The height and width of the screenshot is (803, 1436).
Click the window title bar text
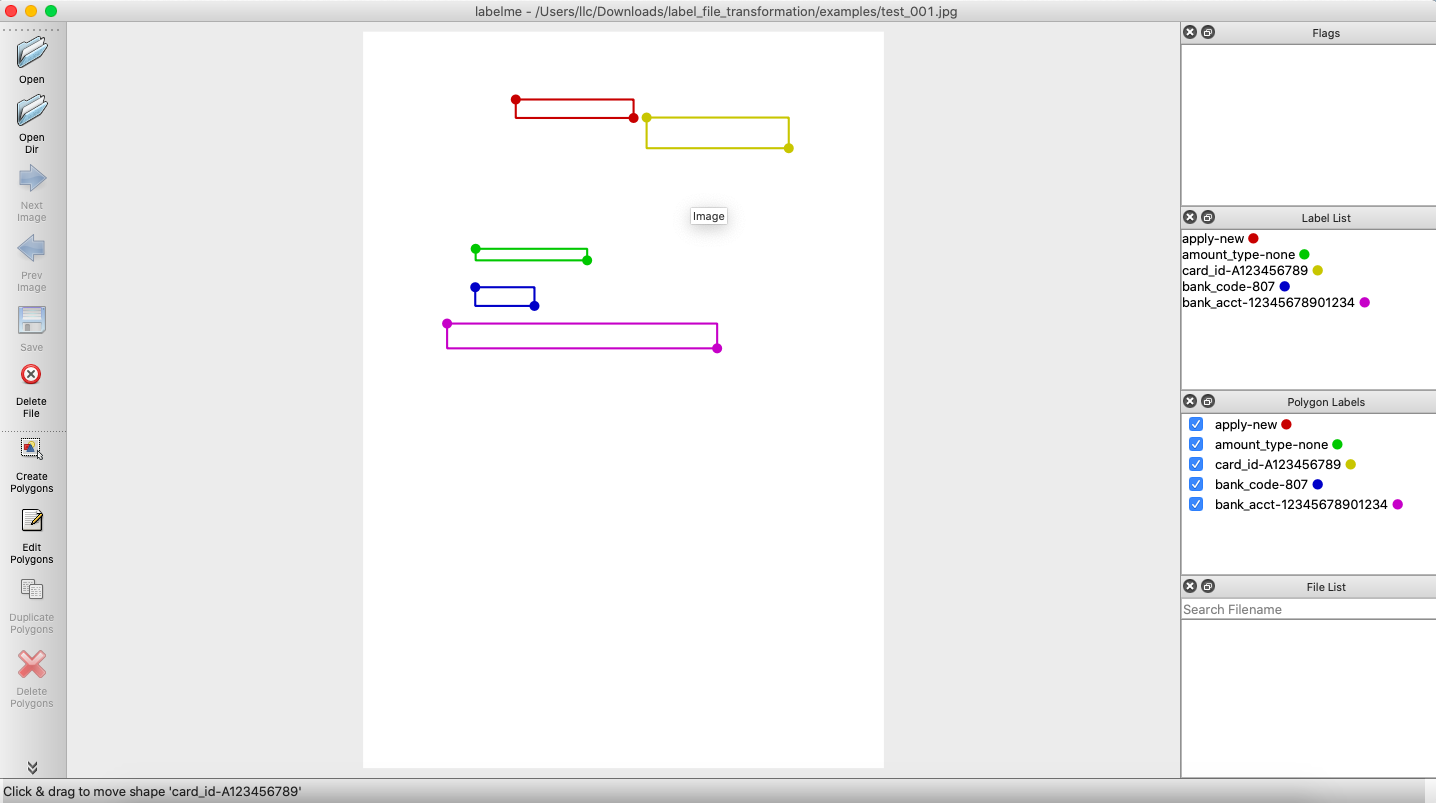[716, 11]
